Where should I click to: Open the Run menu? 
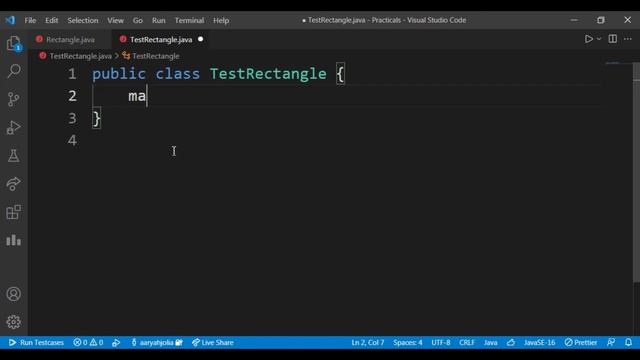point(158,20)
